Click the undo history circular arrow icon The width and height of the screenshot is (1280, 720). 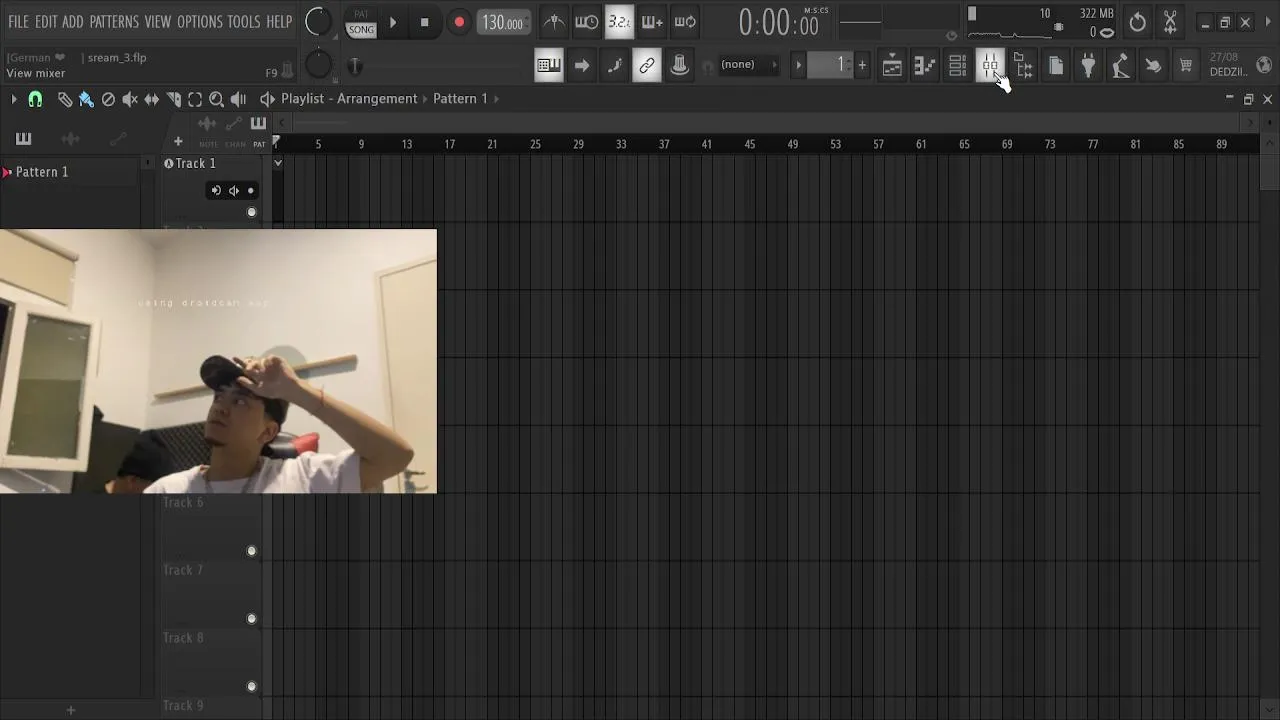pyautogui.click(x=1138, y=22)
